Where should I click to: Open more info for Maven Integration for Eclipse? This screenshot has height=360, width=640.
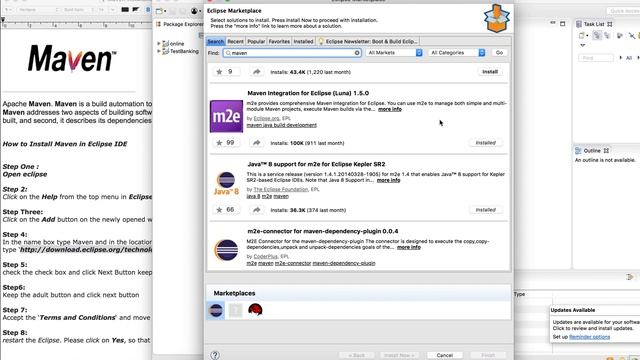click(390, 109)
